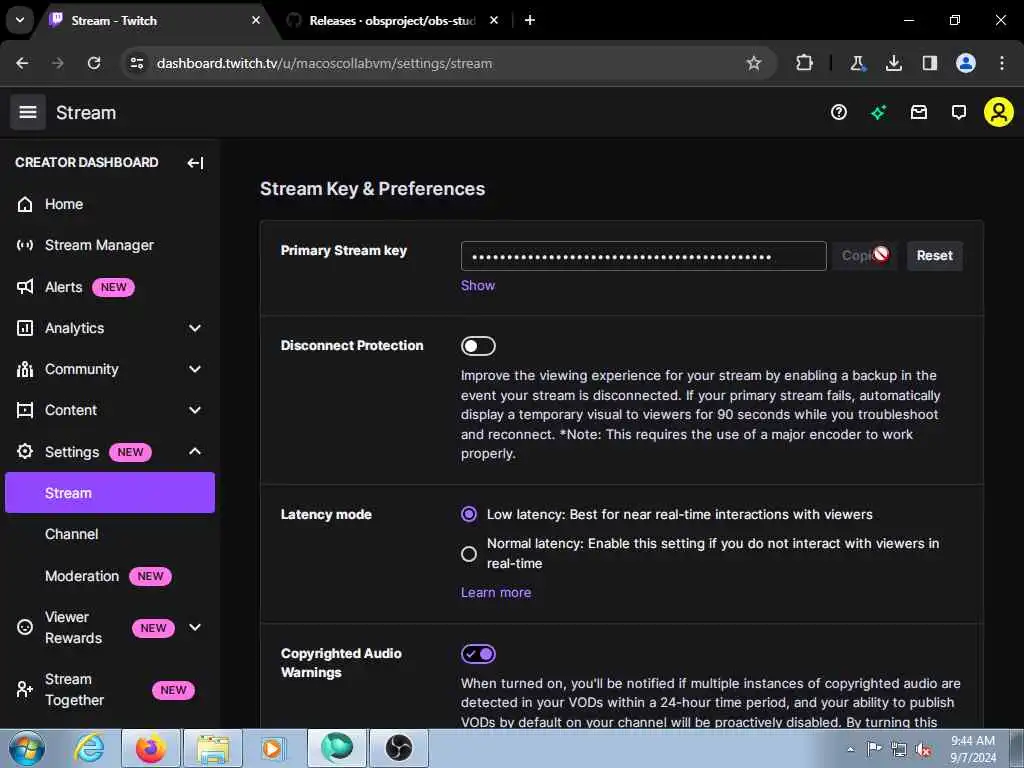The image size is (1024, 768).
Task: Open Chrome downloads
Action: pos(893,63)
